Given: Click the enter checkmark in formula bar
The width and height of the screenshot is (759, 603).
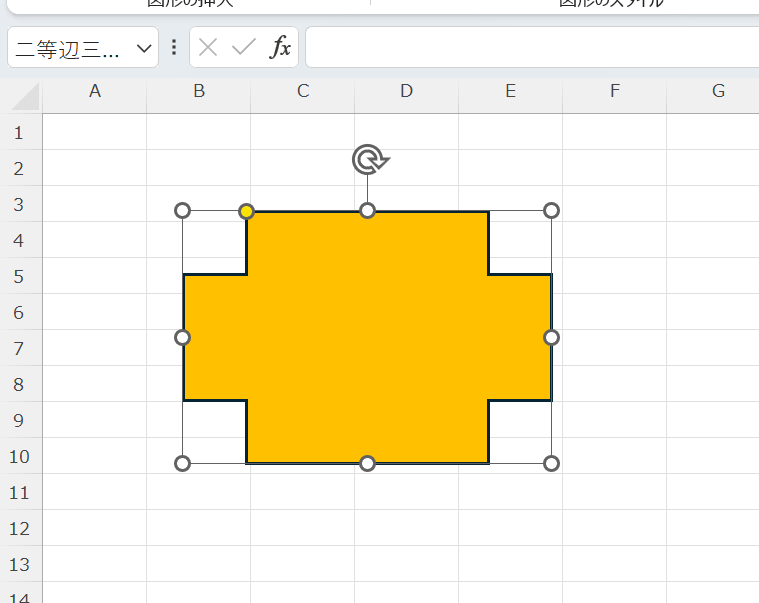Looking at the screenshot, I should point(244,47).
